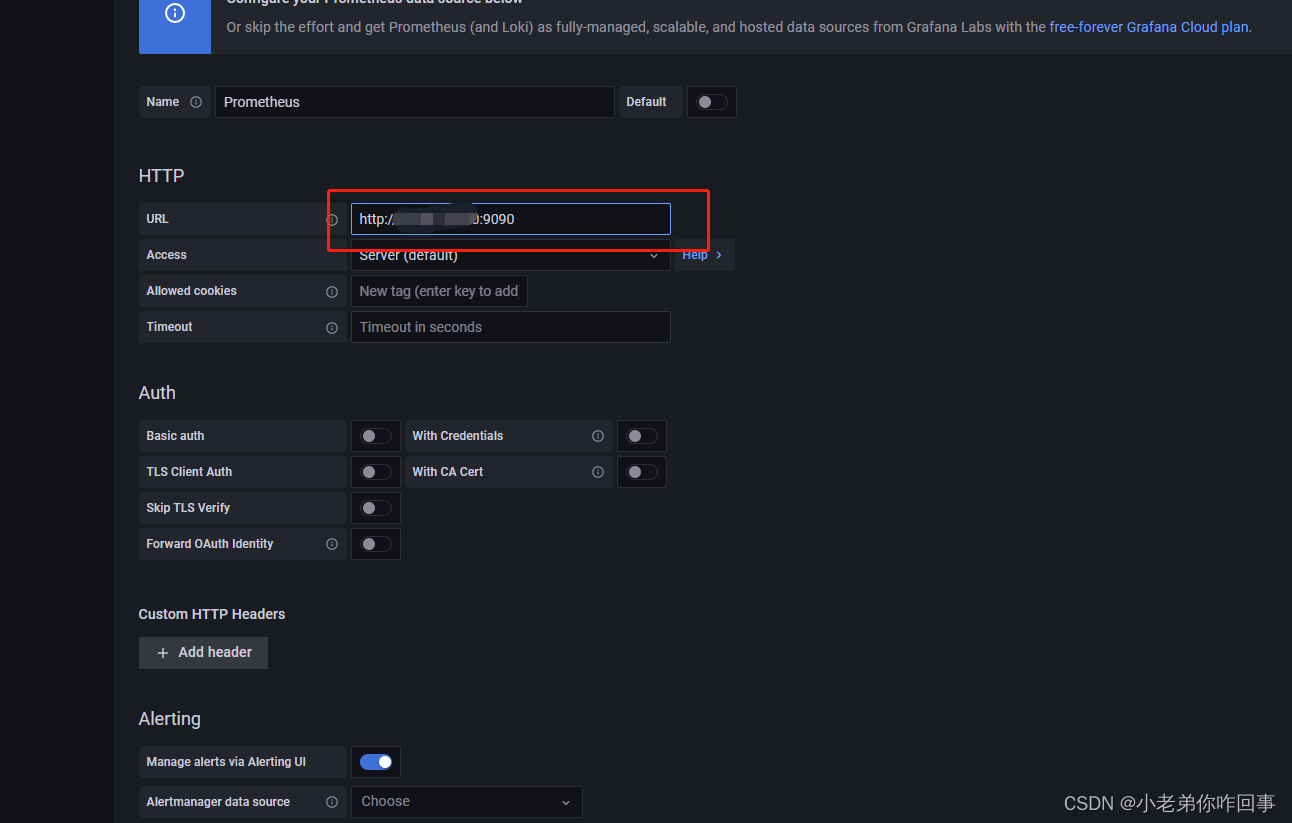
Task: Disable Manage alerts via Alerting UI
Action: tap(376, 762)
